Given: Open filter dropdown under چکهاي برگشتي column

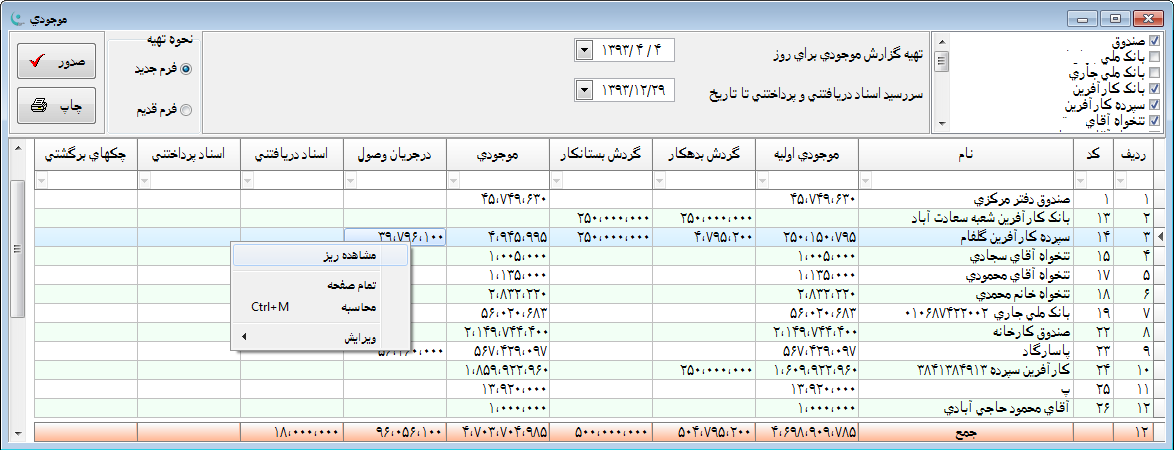Looking at the screenshot, I should (x=42, y=180).
